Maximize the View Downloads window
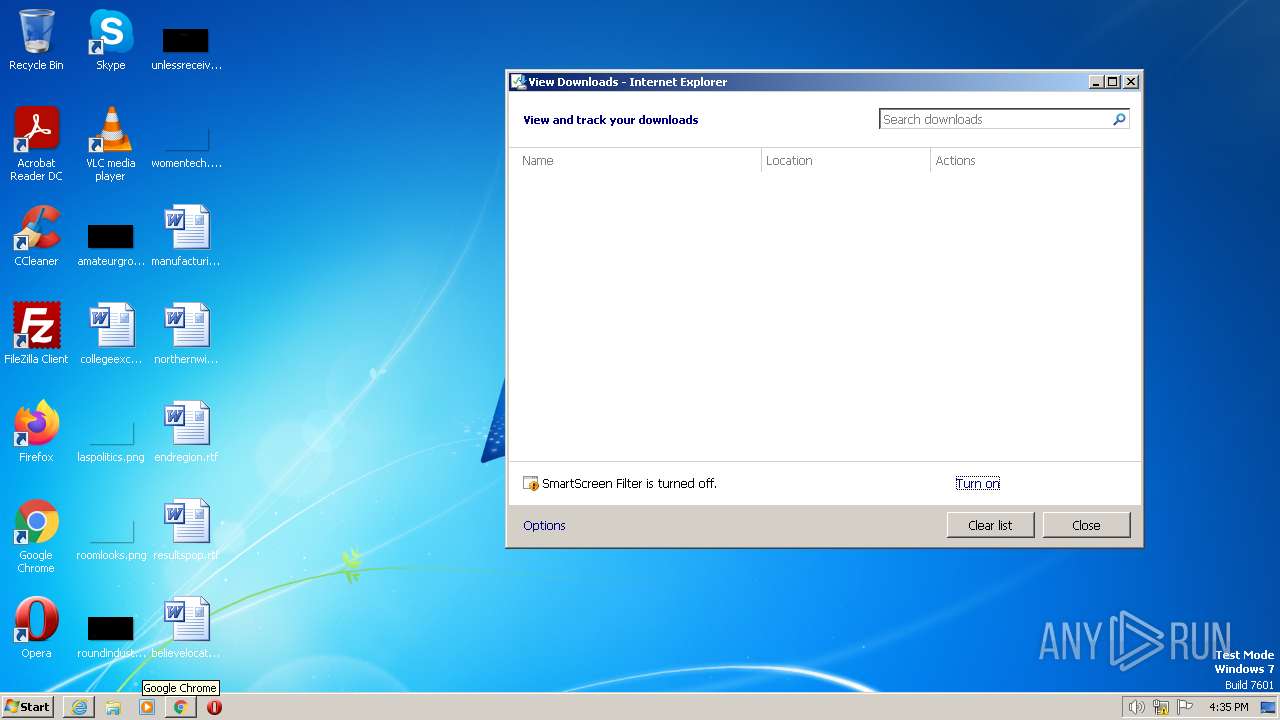The height and width of the screenshot is (720, 1280). coord(1112,82)
